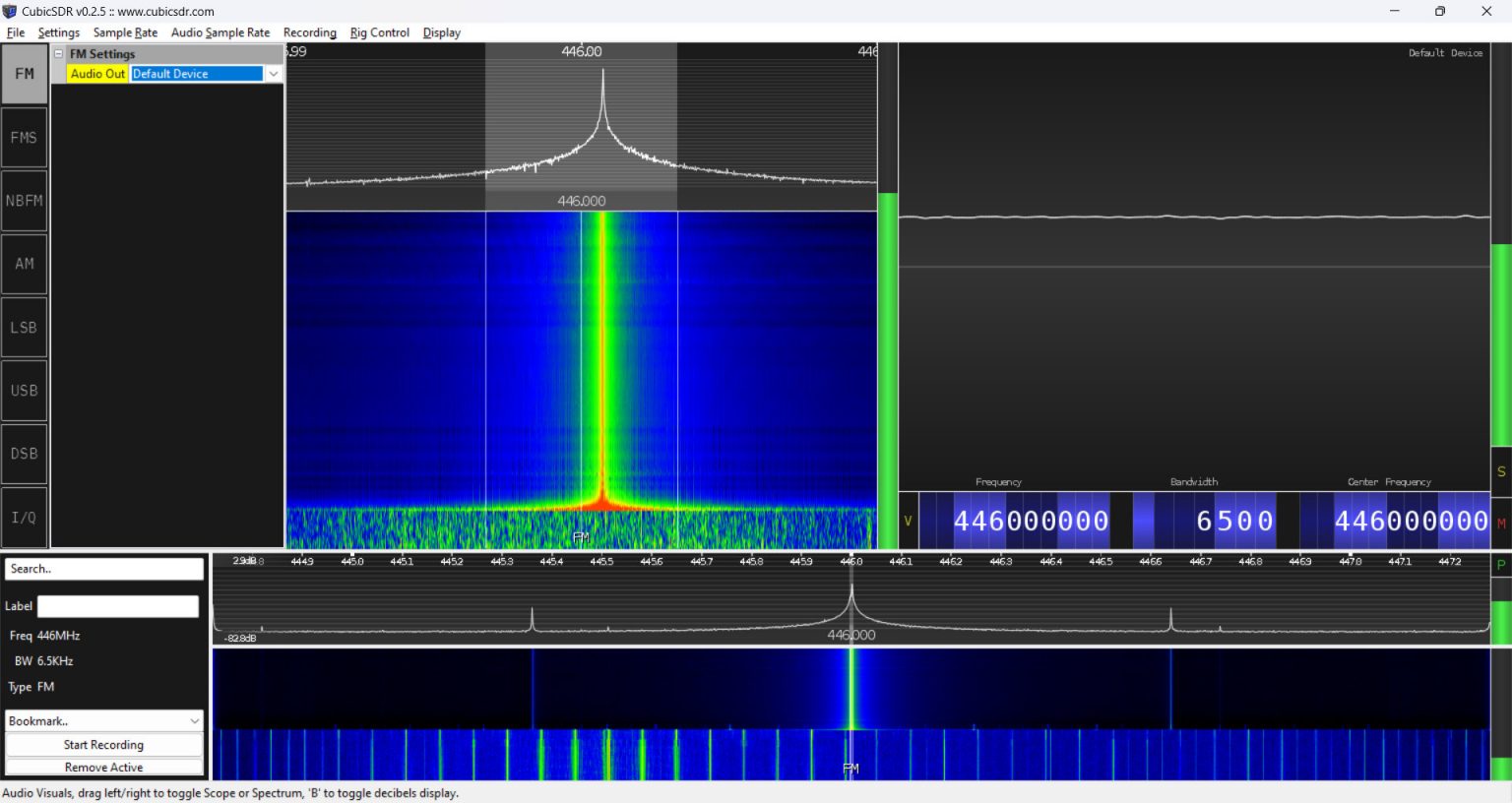Choose the USB mode button
1512x803 pixels.
point(25,391)
